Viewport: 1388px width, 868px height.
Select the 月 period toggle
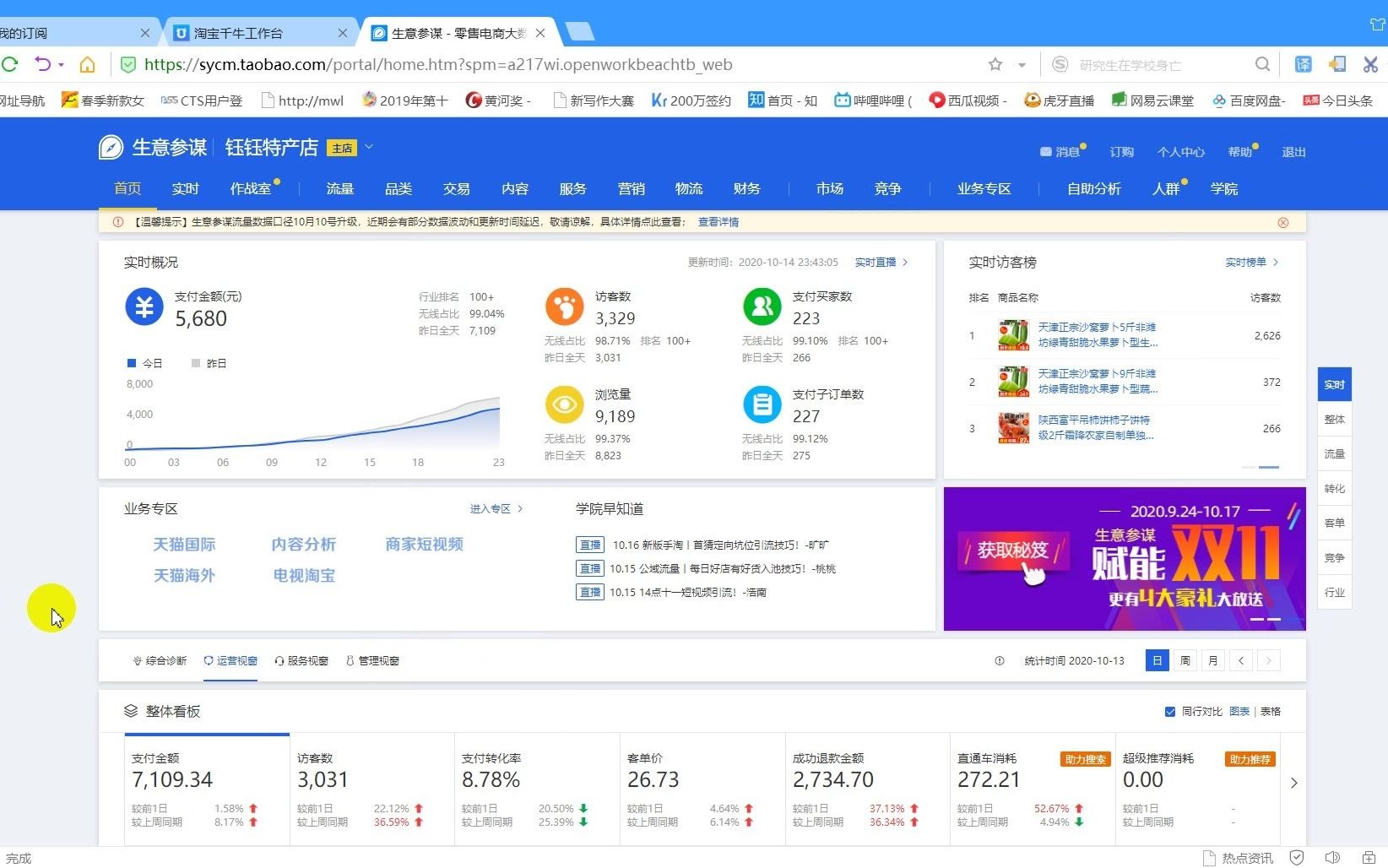point(1213,661)
